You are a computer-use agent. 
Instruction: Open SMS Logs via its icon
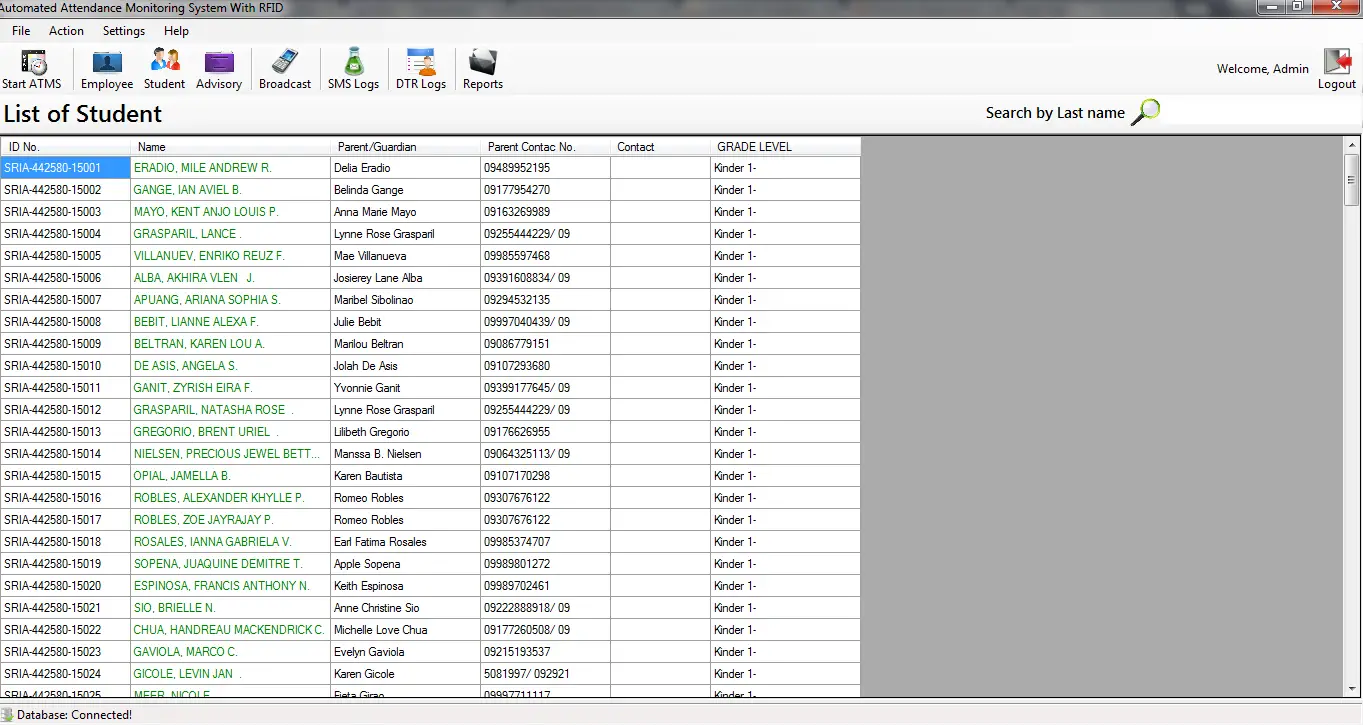click(x=352, y=66)
